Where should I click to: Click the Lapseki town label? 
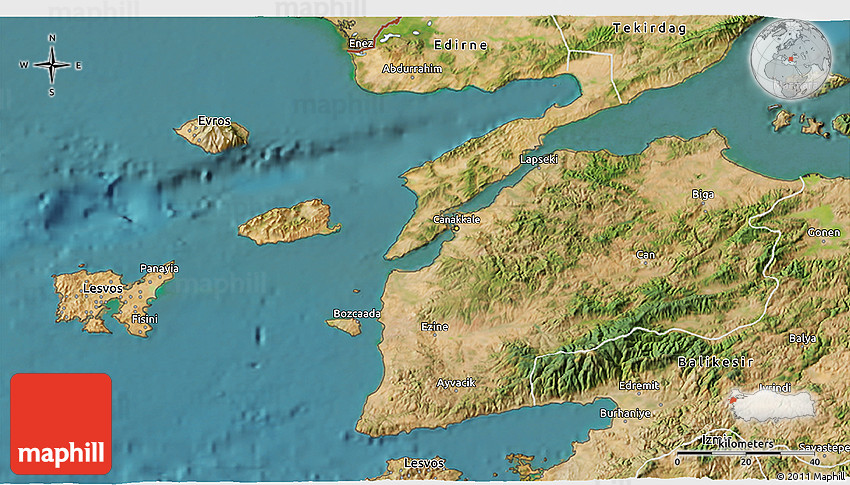coord(539,159)
